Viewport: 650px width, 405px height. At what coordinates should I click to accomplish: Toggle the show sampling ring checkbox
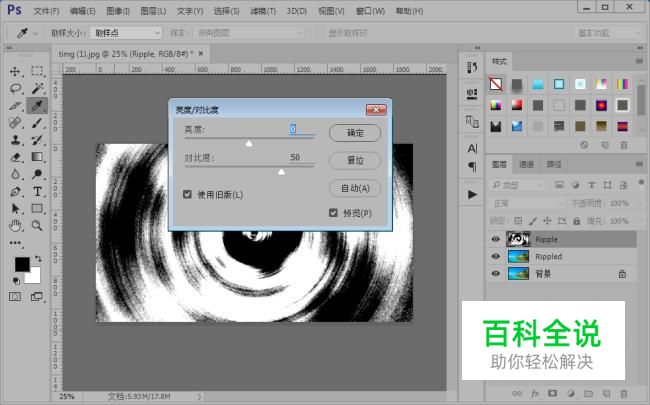pyautogui.click(x=319, y=33)
